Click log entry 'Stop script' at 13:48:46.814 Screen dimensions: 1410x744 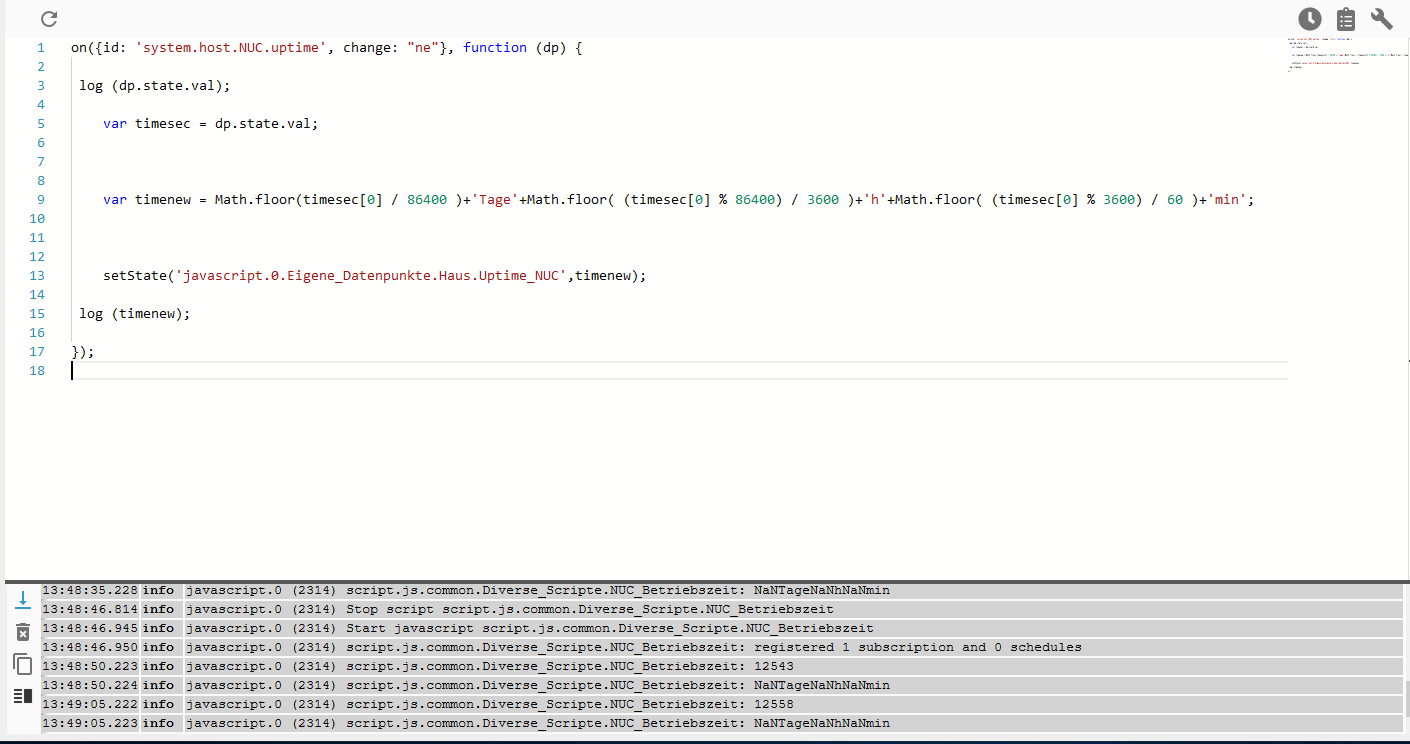click(x=721, y=609)
